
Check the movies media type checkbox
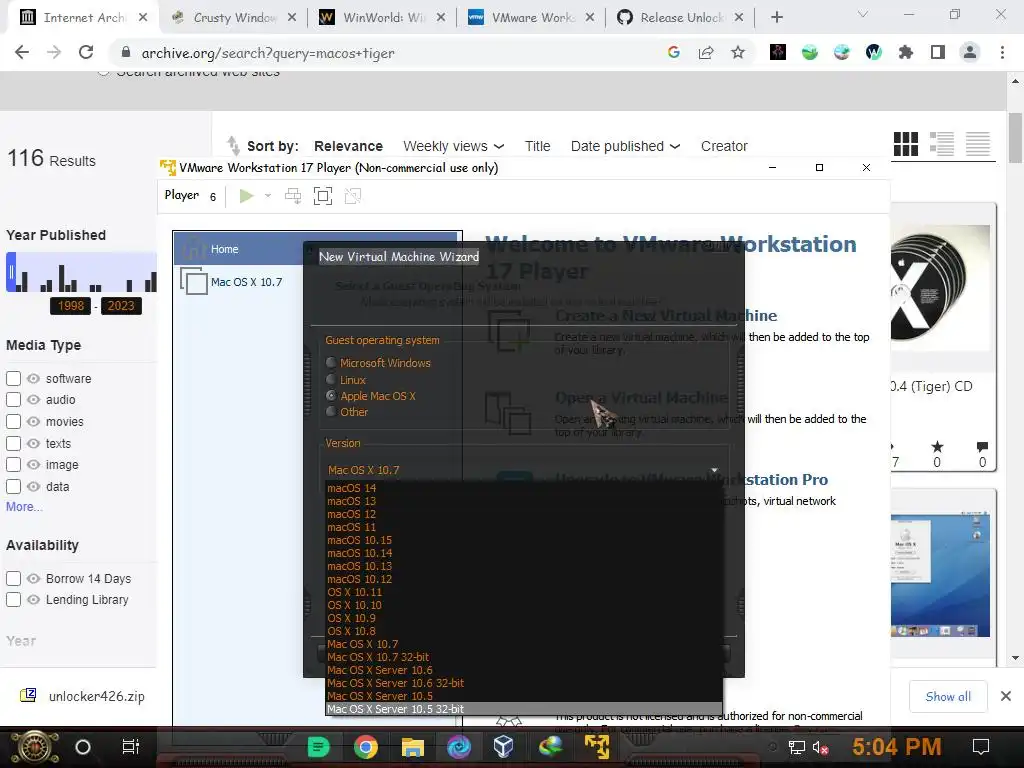tap(13, 421)
